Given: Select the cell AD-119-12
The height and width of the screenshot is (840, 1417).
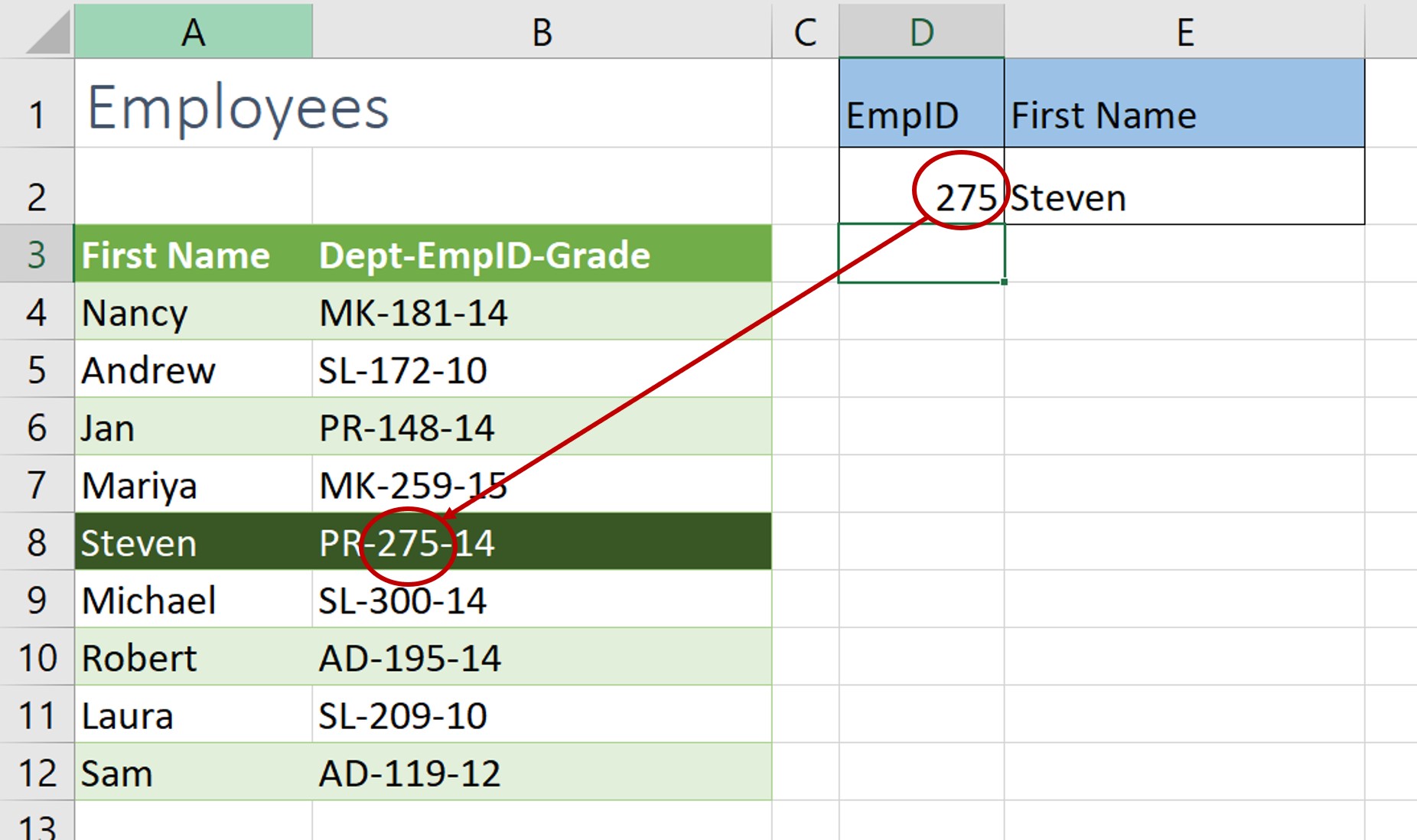Looking at the screenshot, I should pyautogui.click(x=542, y=771).
